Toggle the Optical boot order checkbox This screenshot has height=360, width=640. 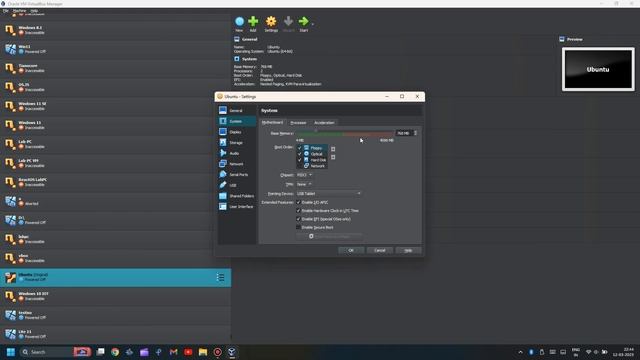(x=300, y=154)
